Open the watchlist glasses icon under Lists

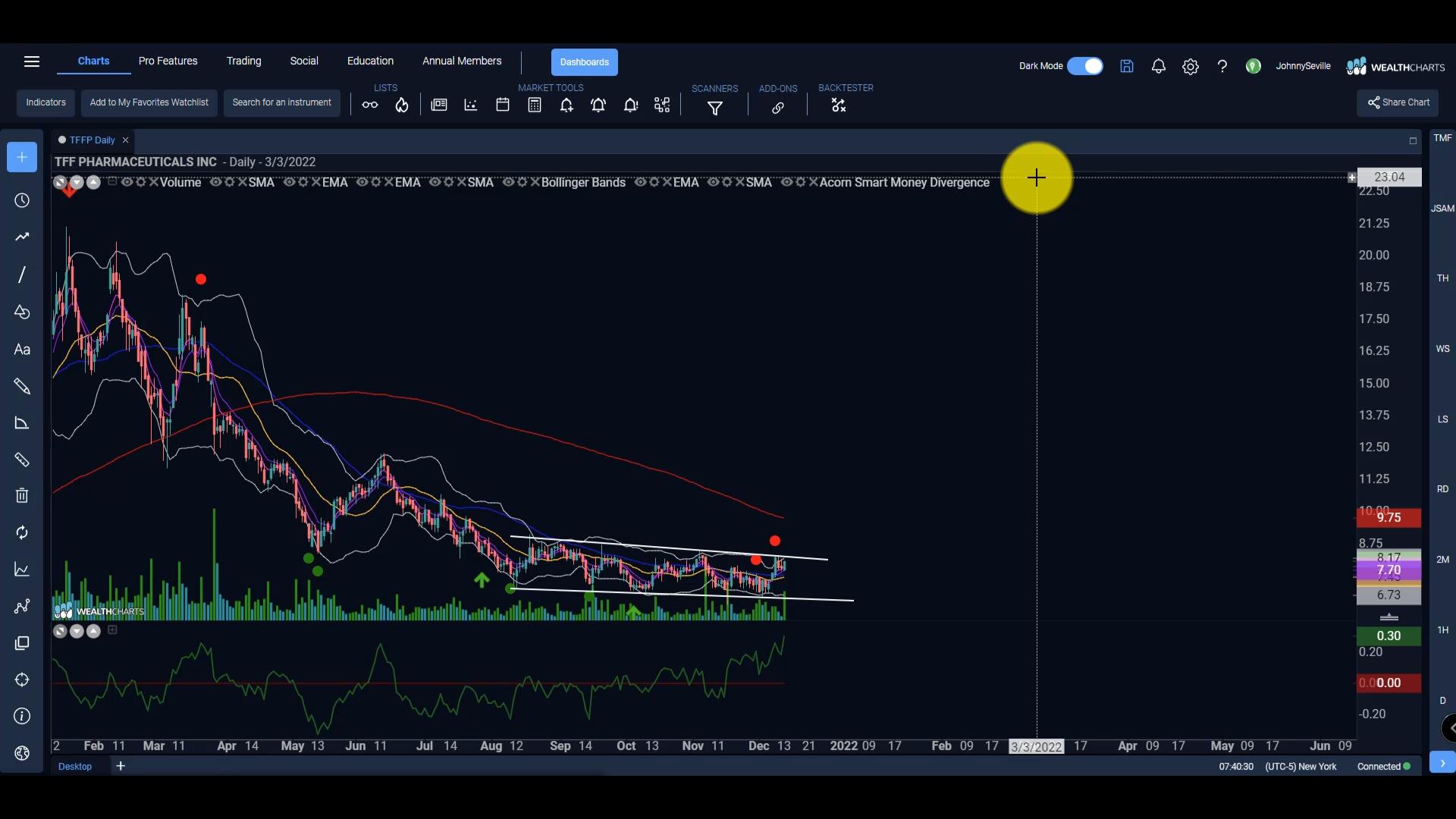pos(370,105)
